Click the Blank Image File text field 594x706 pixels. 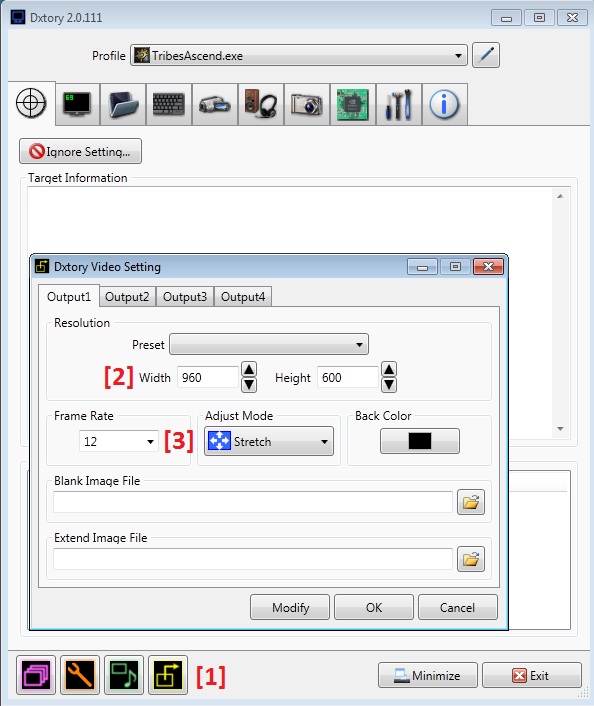[253, 502]
